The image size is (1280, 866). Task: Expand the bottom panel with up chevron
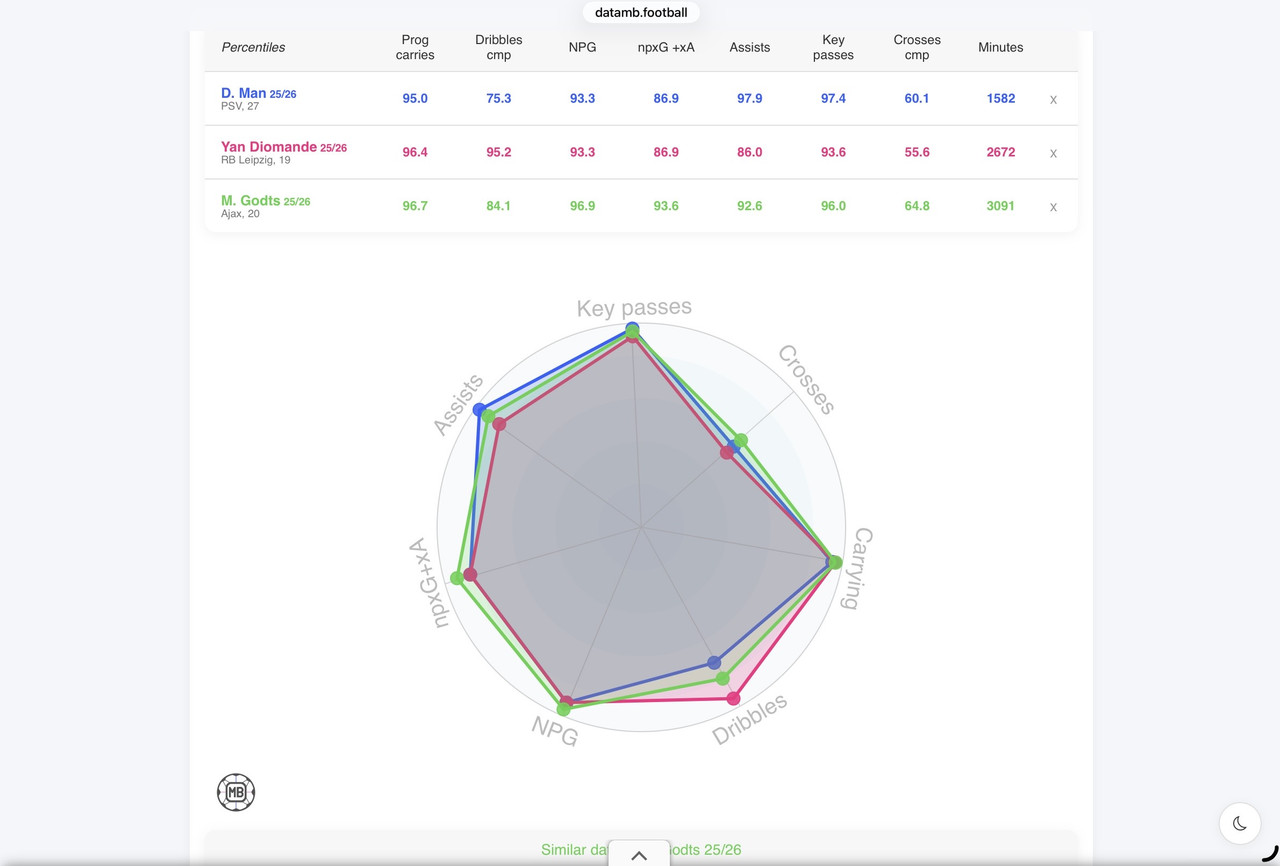pyautogui.click(x=639, y=854)
